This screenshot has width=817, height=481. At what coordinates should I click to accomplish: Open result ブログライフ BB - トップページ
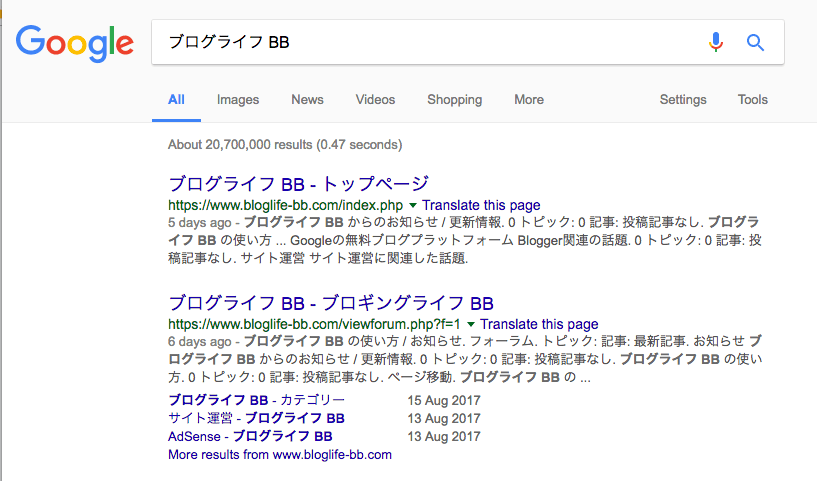299,184
